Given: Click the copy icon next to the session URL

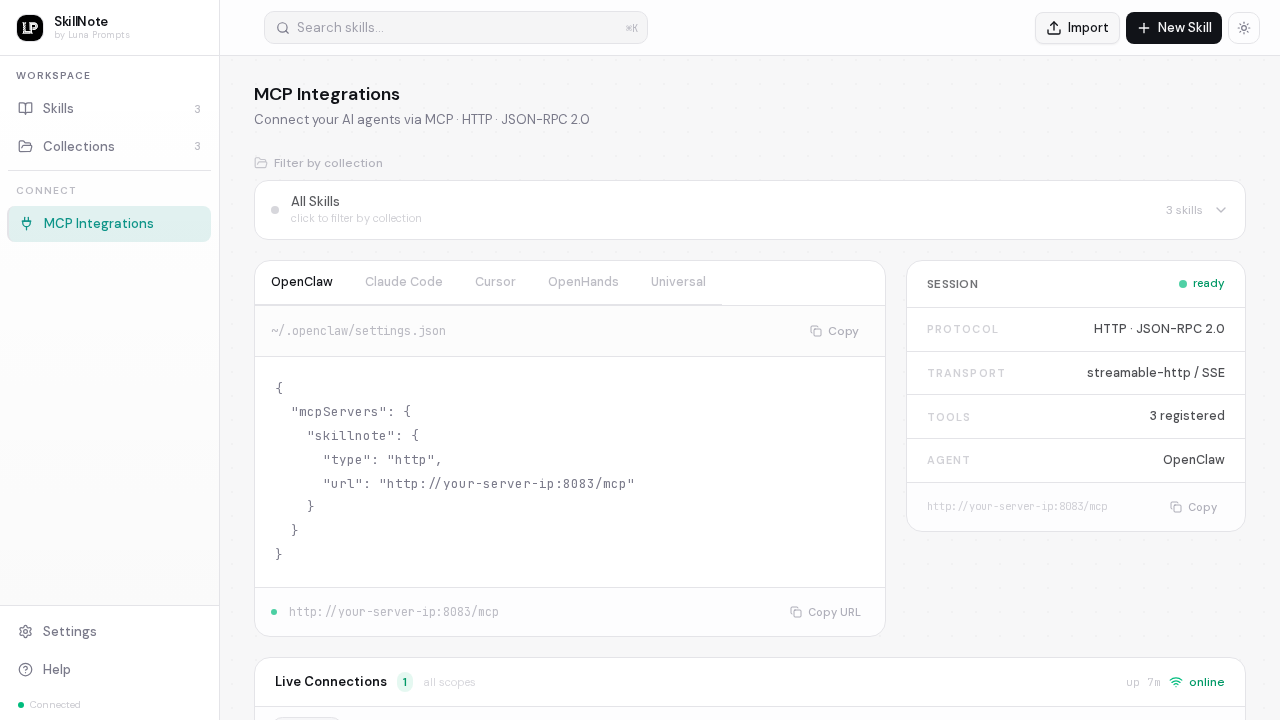Looking at the screenshot, I should point(1176,507).
